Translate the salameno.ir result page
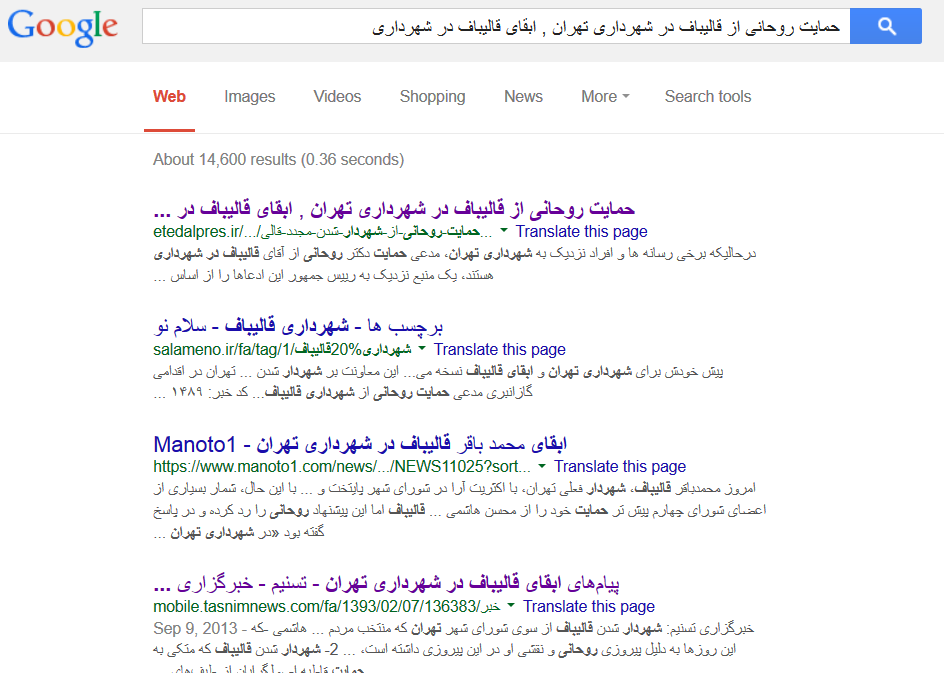The width and height of the screenshot is (944, 673). click(x=500, y=349)
